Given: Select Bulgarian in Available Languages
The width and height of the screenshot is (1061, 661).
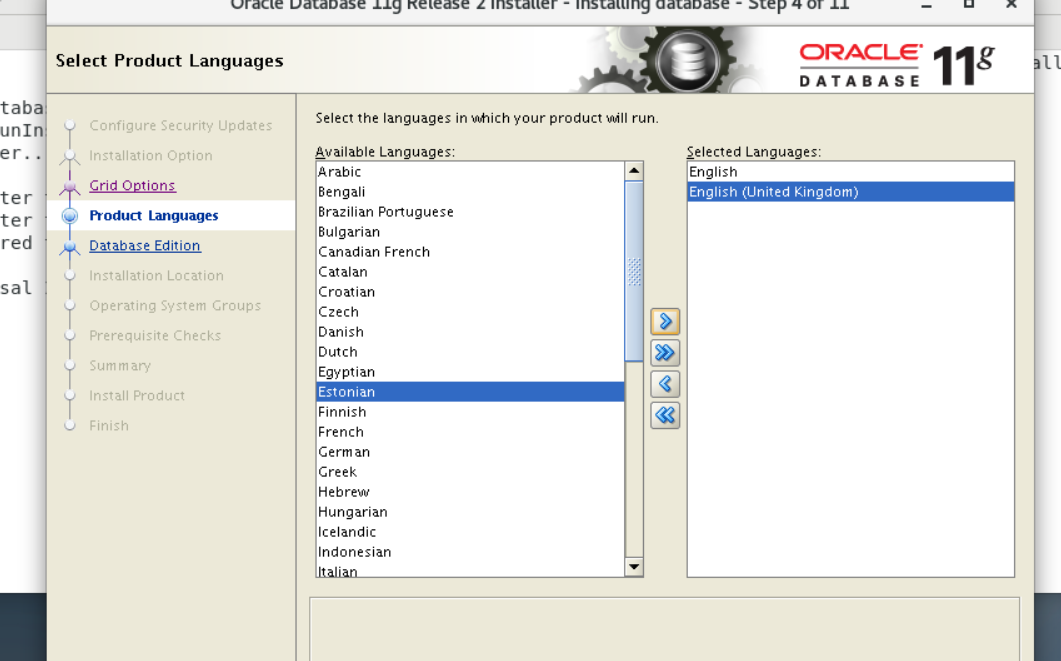Looking at the screenshot, I should pos(470,232).
